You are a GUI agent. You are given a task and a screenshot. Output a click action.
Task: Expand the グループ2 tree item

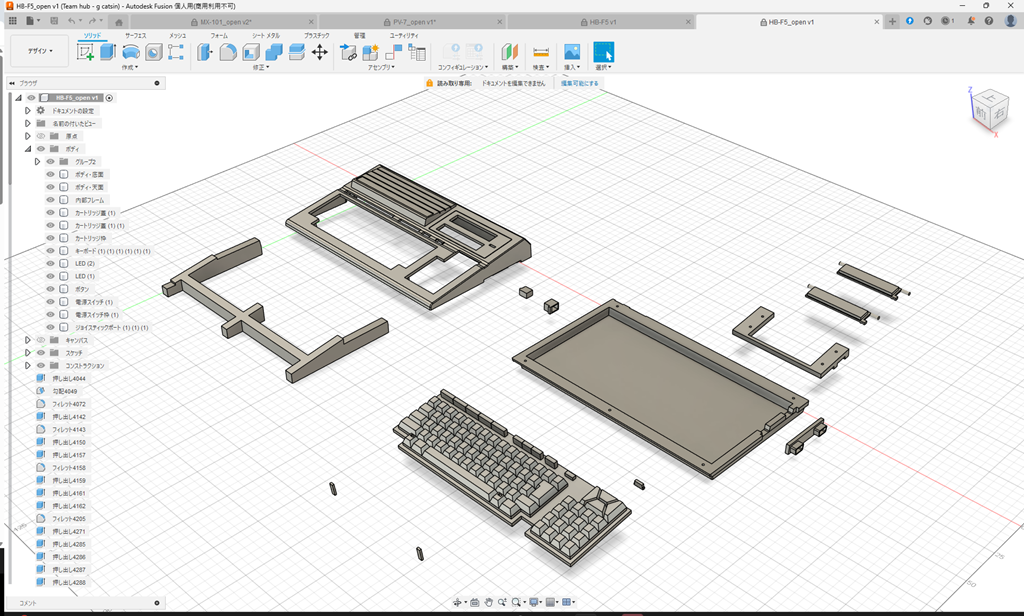(37, 161)
